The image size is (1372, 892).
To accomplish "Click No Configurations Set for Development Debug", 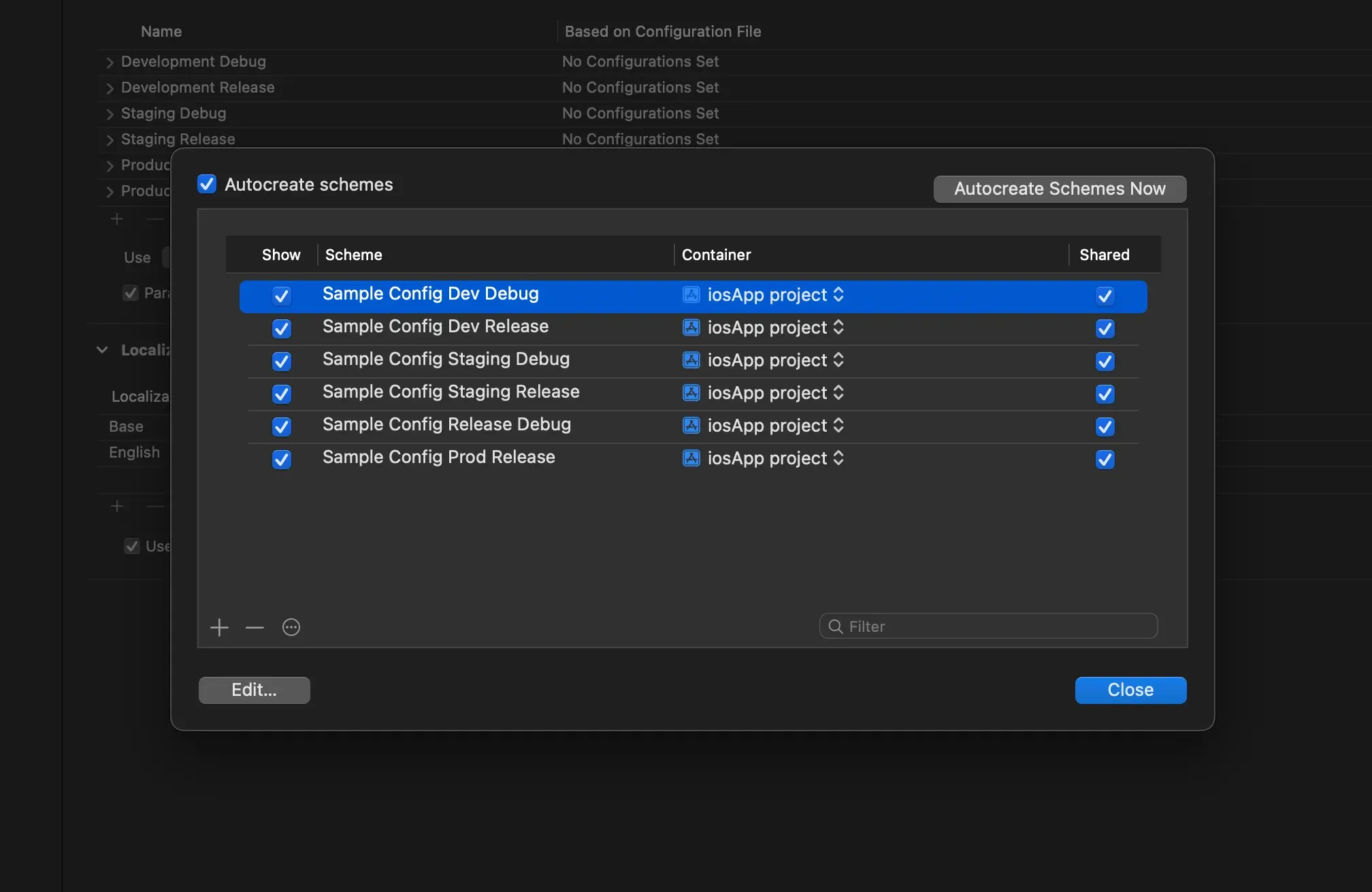I will tap(640, 61).
